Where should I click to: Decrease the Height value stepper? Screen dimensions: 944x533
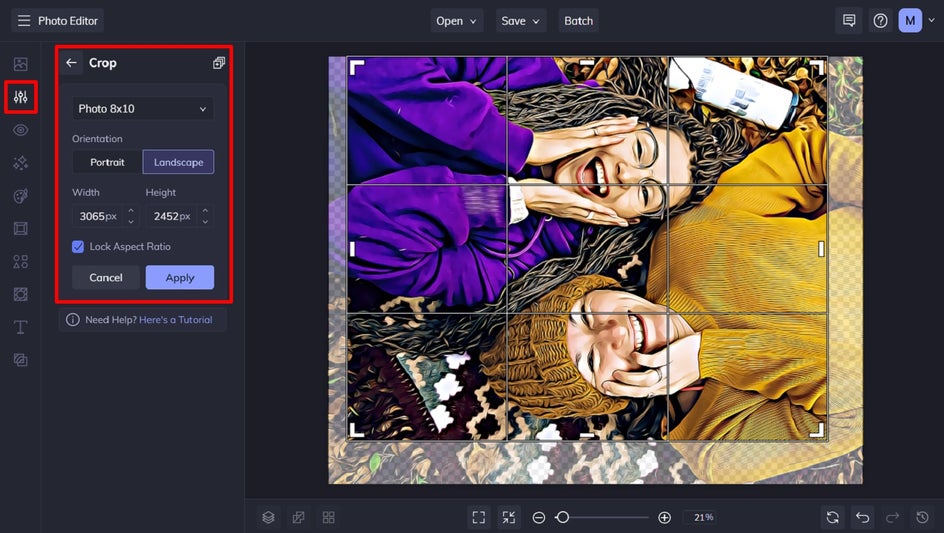click(205, 222)
